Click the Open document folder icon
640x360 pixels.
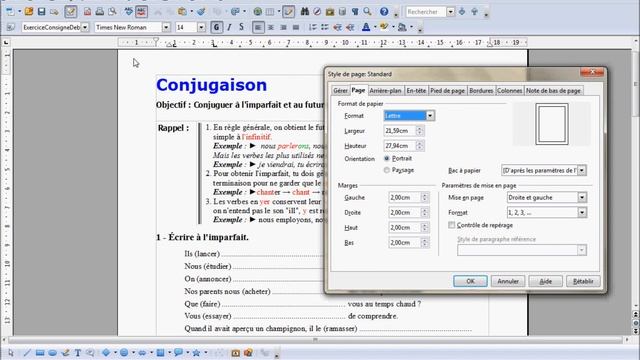pyautogui.click(x=29, y=11)
